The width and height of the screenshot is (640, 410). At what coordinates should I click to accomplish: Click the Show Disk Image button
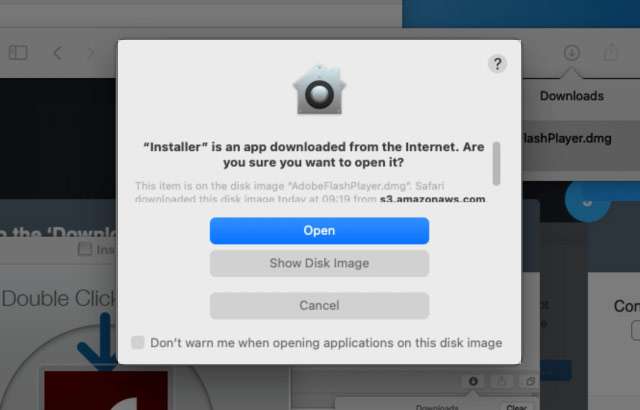[319, 263]
